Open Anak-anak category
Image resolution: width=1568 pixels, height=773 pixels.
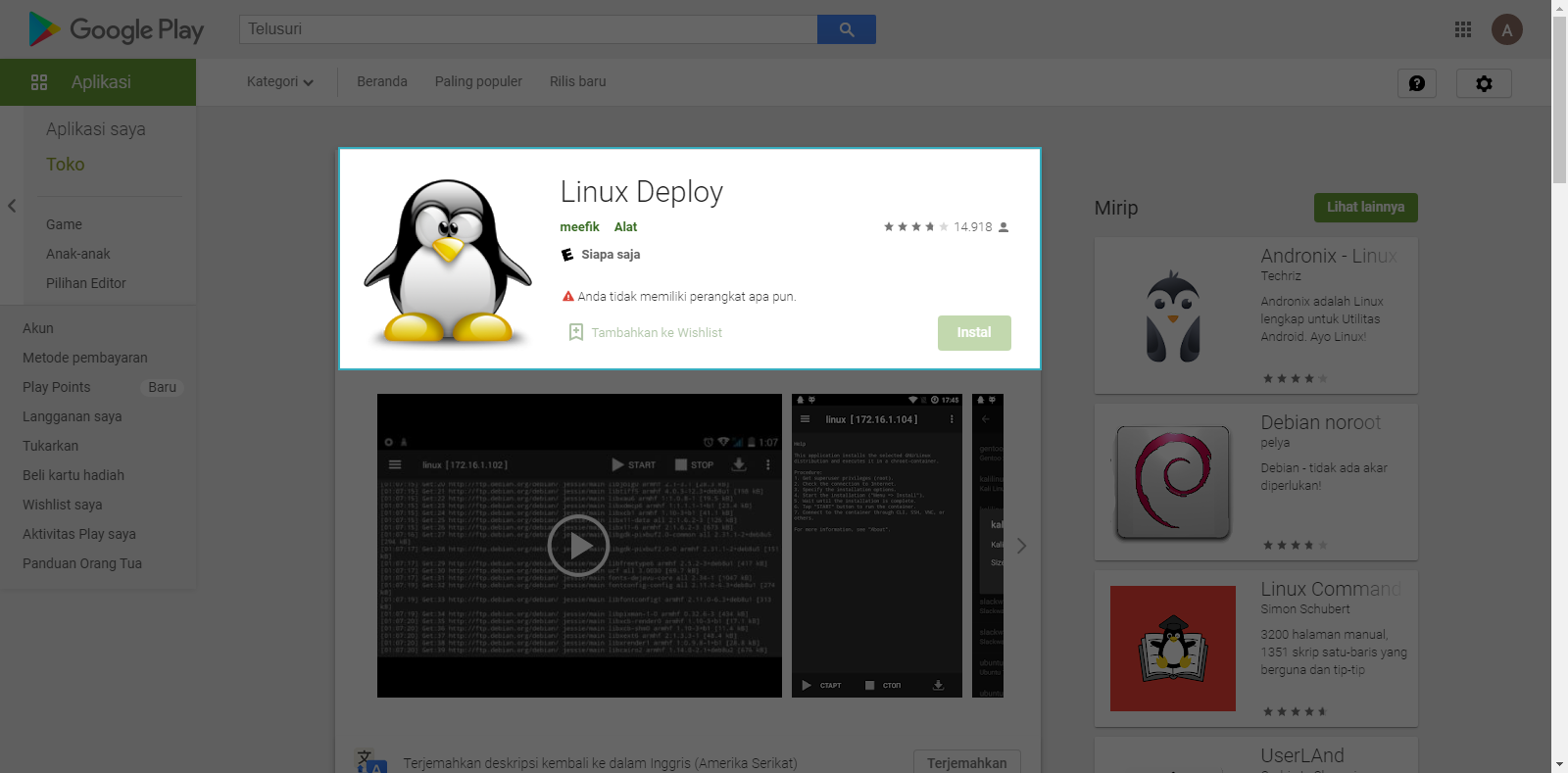(78, 254)
